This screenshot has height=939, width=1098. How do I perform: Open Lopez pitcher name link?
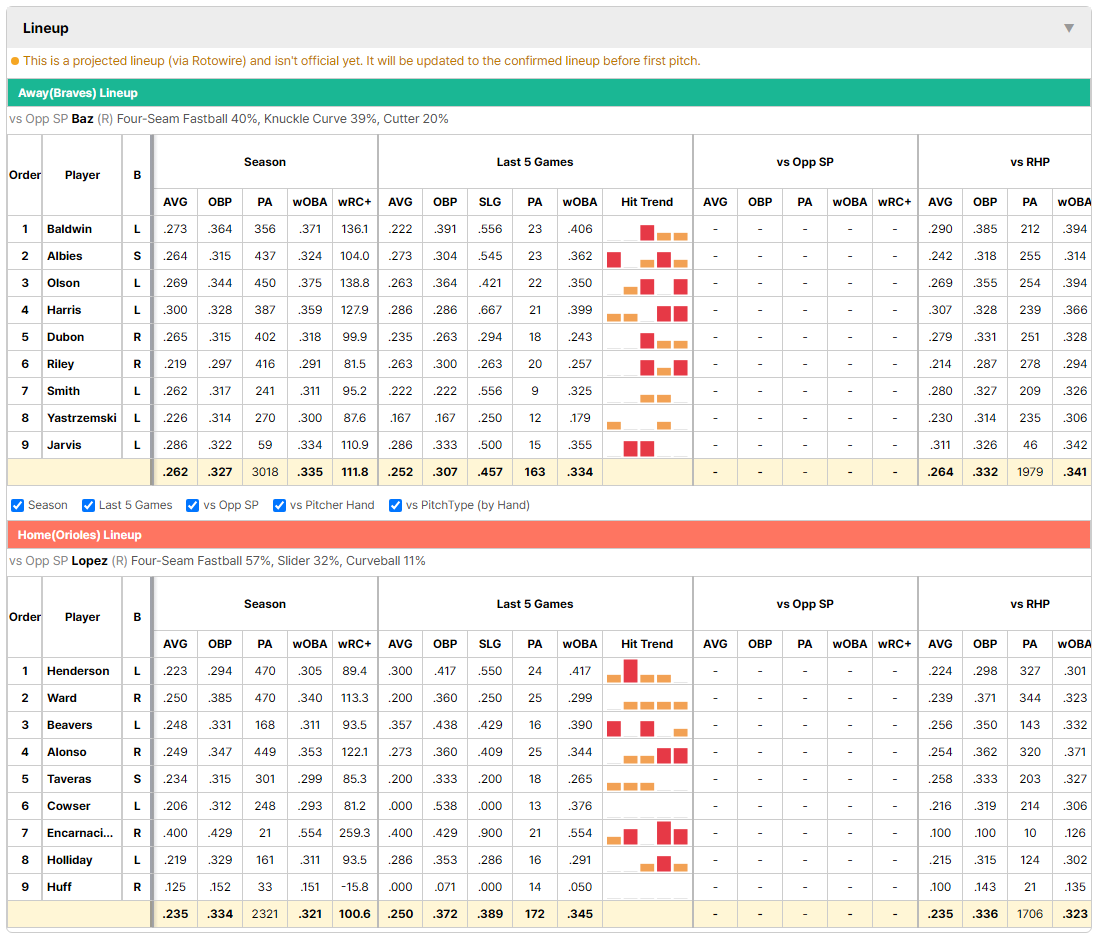coord(90,561)
